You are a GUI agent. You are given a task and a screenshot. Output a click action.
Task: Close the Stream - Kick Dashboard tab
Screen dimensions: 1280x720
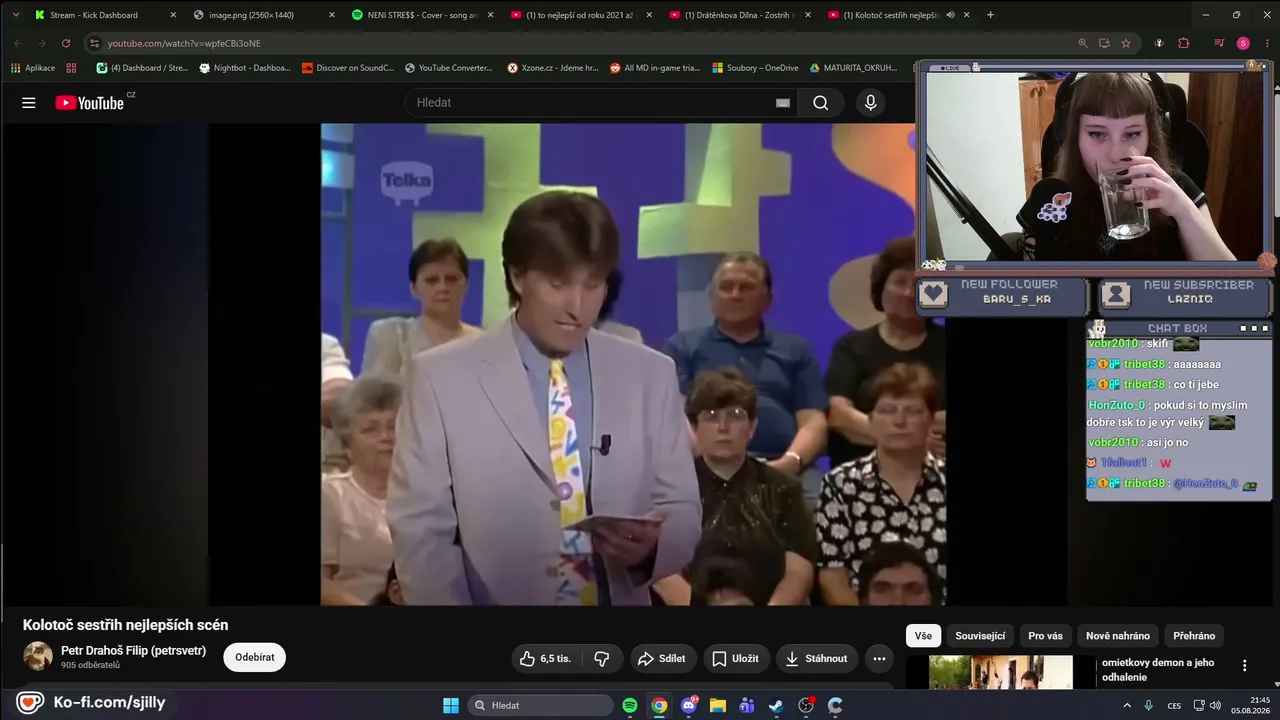point(173,15)
